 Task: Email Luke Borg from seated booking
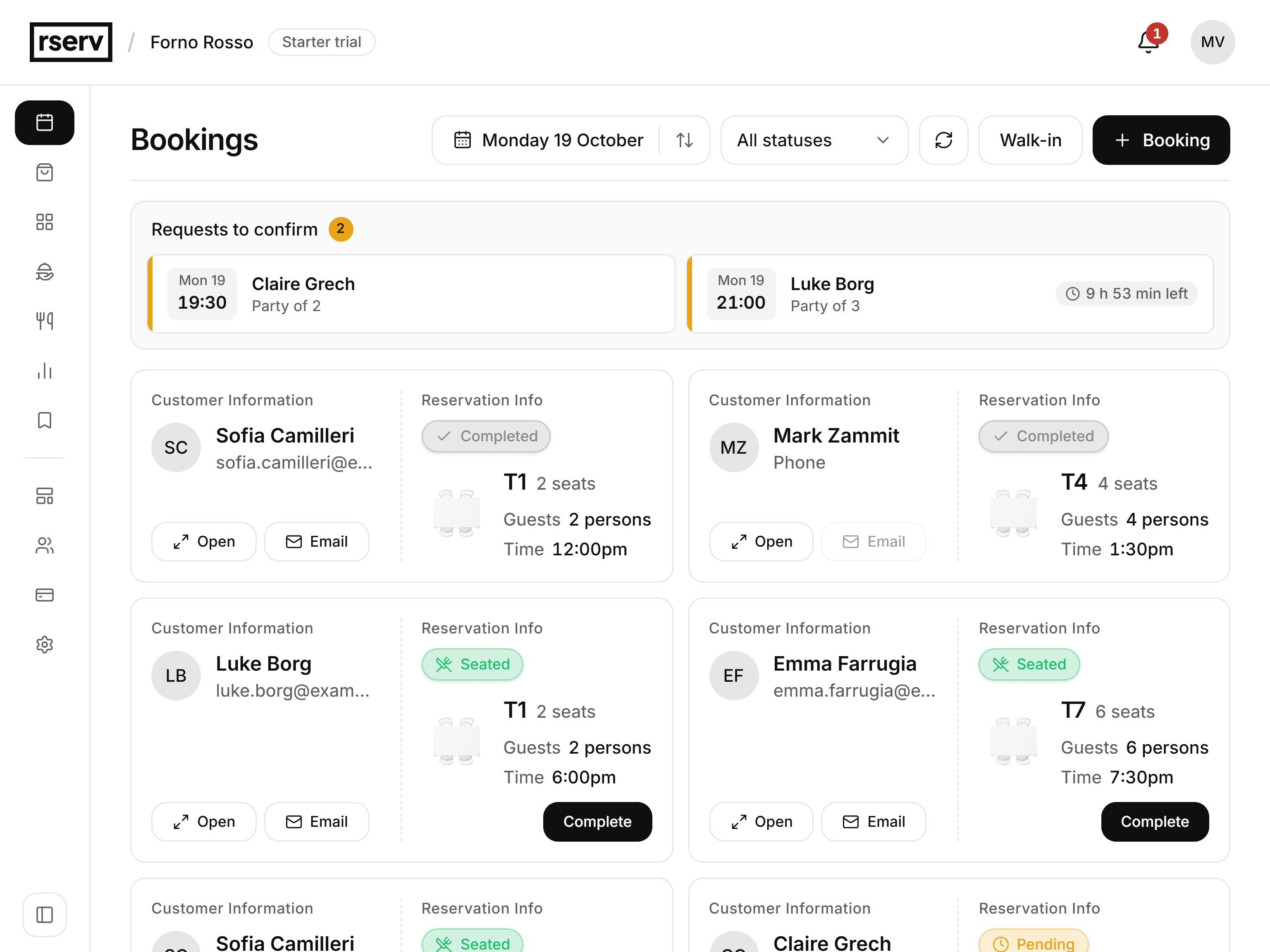coord(316,822)
